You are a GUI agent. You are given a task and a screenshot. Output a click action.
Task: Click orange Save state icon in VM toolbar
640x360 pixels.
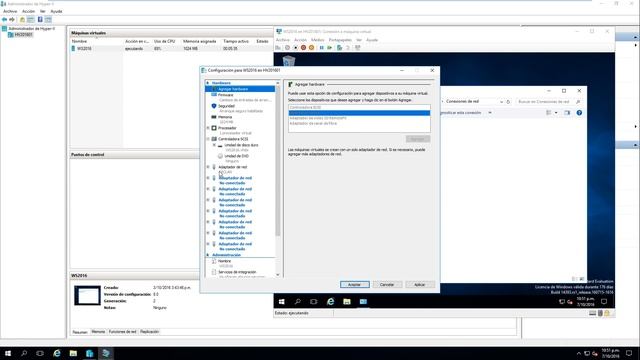[x=311, y=48]
